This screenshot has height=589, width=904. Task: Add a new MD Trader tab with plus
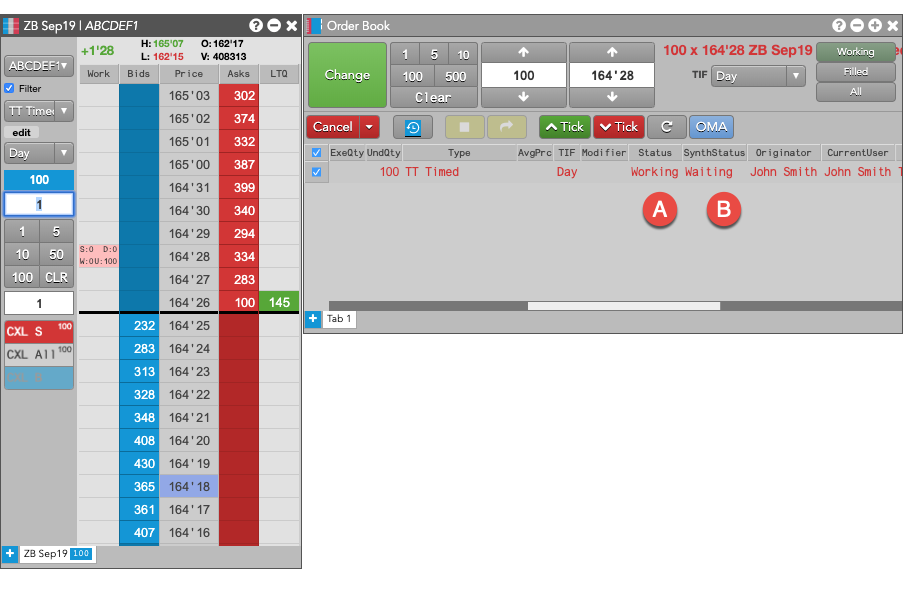pyautogui.click(x=9, y=553)
